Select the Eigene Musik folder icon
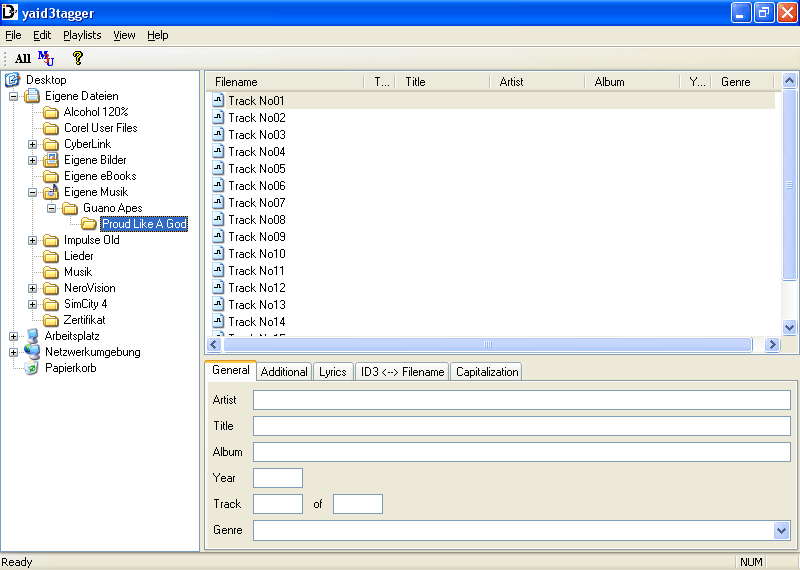 pos(51,192)
